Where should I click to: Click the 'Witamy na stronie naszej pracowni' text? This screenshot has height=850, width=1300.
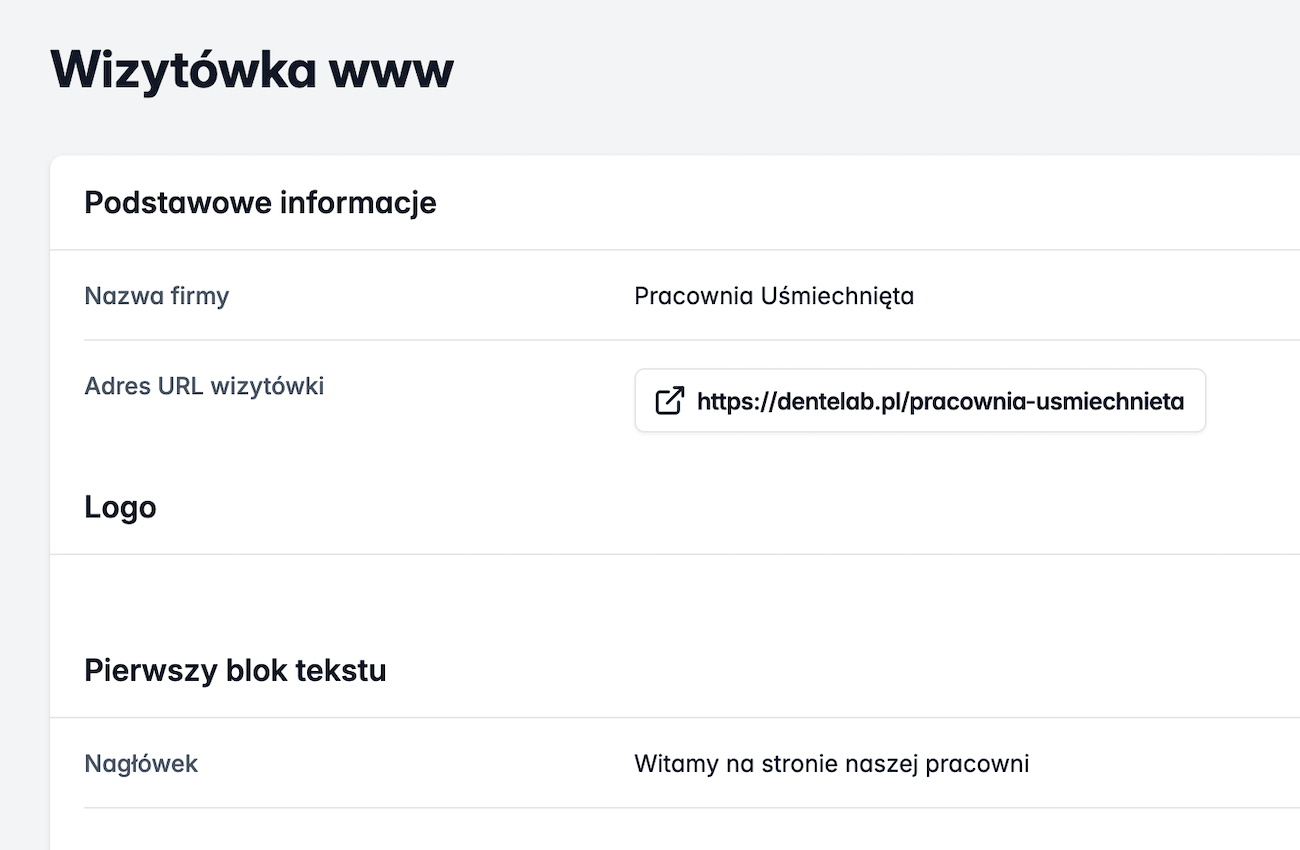pos(831,764)
